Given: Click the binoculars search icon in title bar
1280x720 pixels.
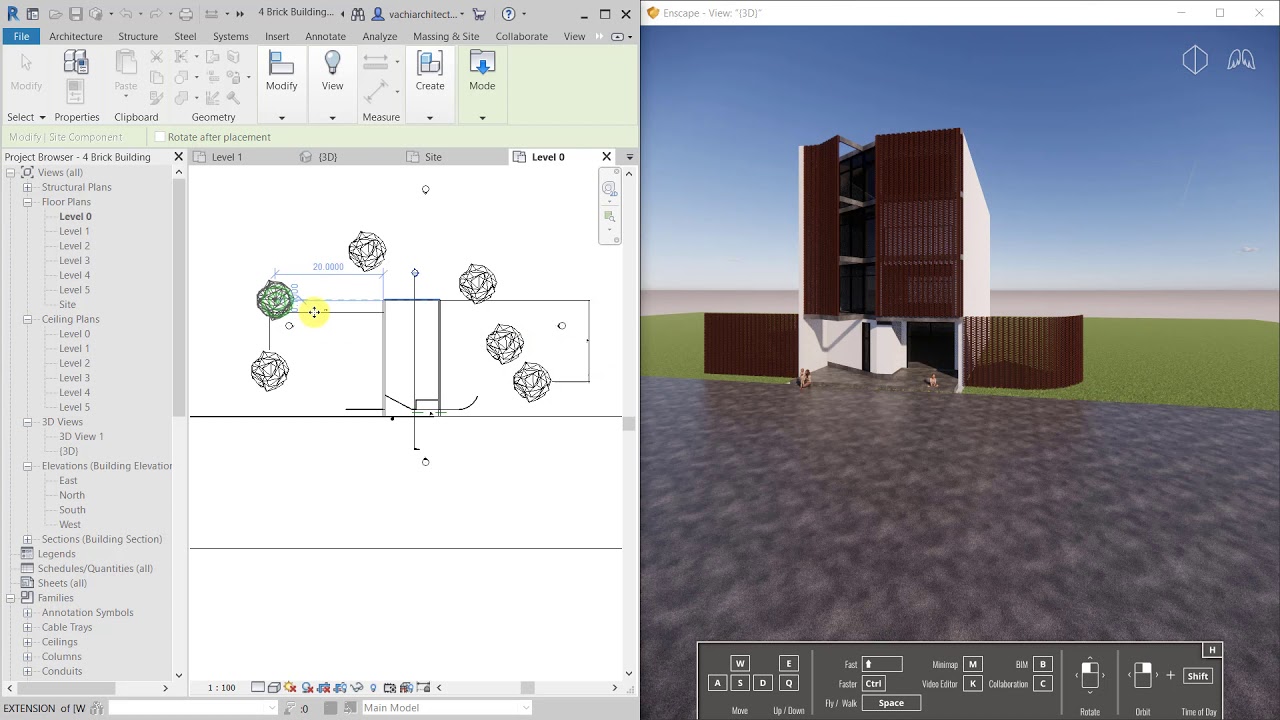Looking at the screenshot, I should pos(358,14).
